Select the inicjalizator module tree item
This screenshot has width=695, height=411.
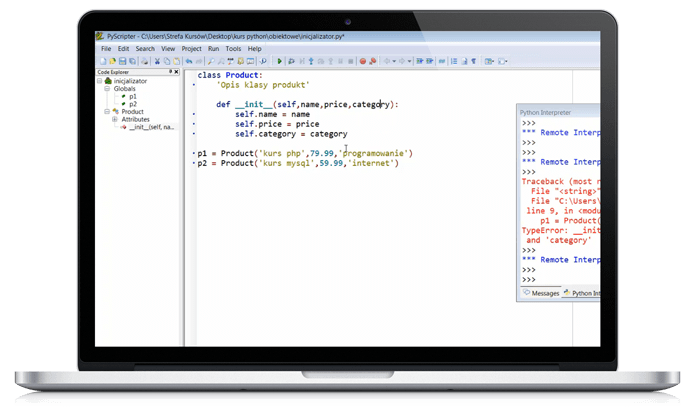click(130, 81)
